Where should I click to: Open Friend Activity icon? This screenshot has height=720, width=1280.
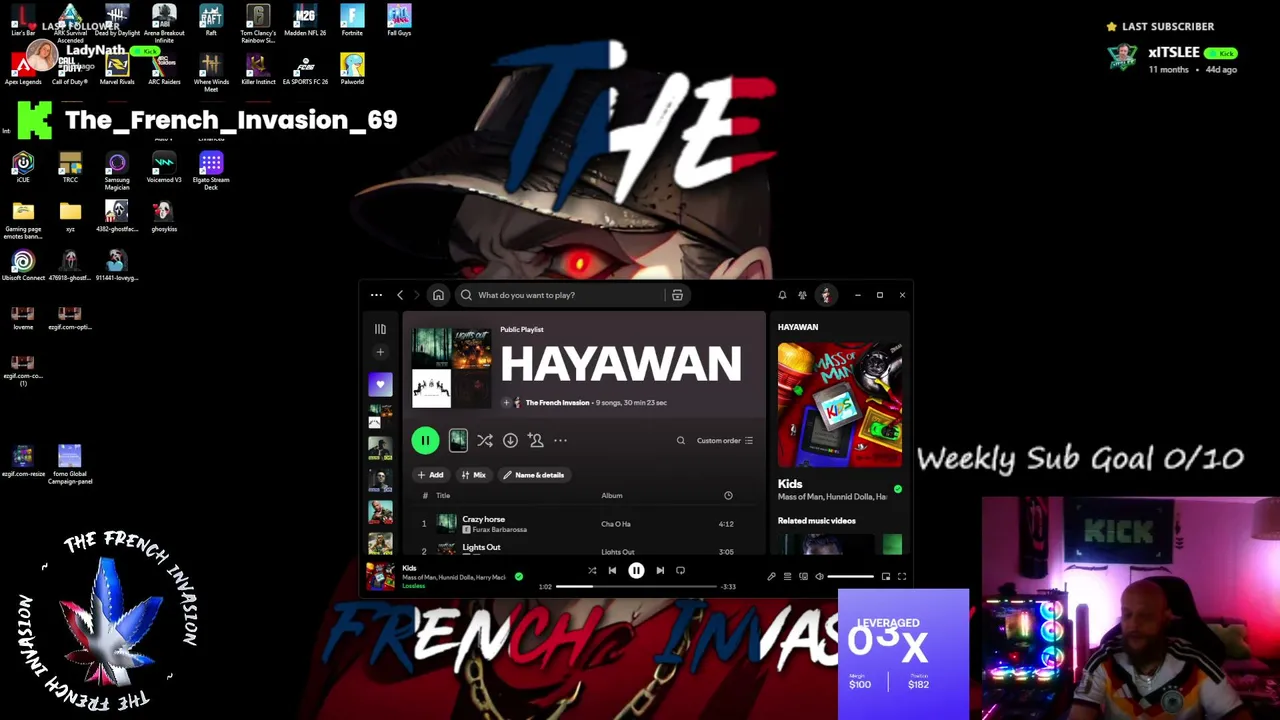click(802, 295)
